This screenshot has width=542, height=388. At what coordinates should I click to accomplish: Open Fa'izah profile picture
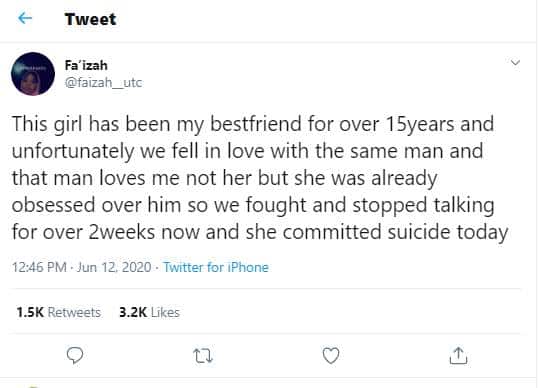(x=33, y=74)
